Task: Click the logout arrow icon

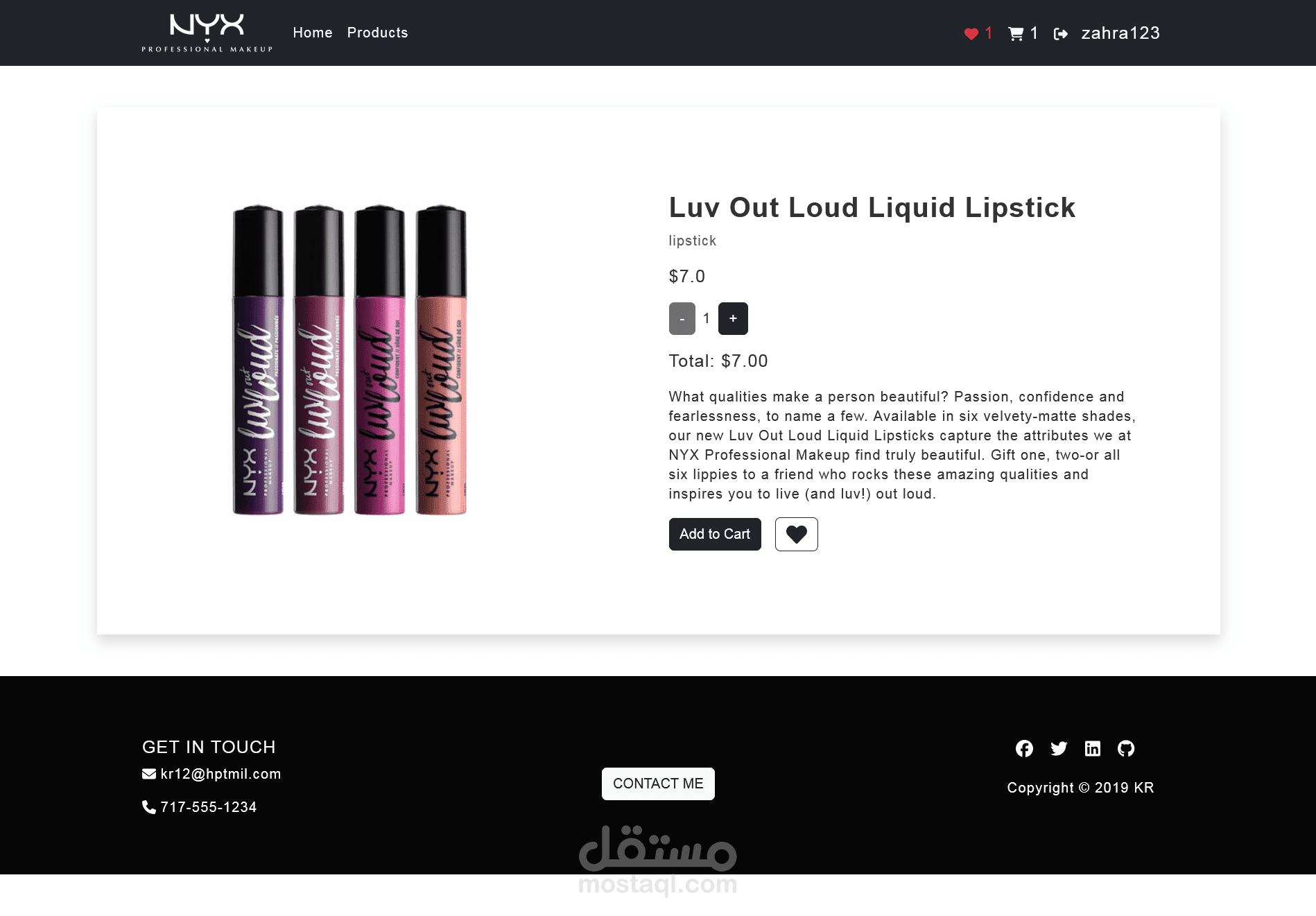Action: [1061, 34]
